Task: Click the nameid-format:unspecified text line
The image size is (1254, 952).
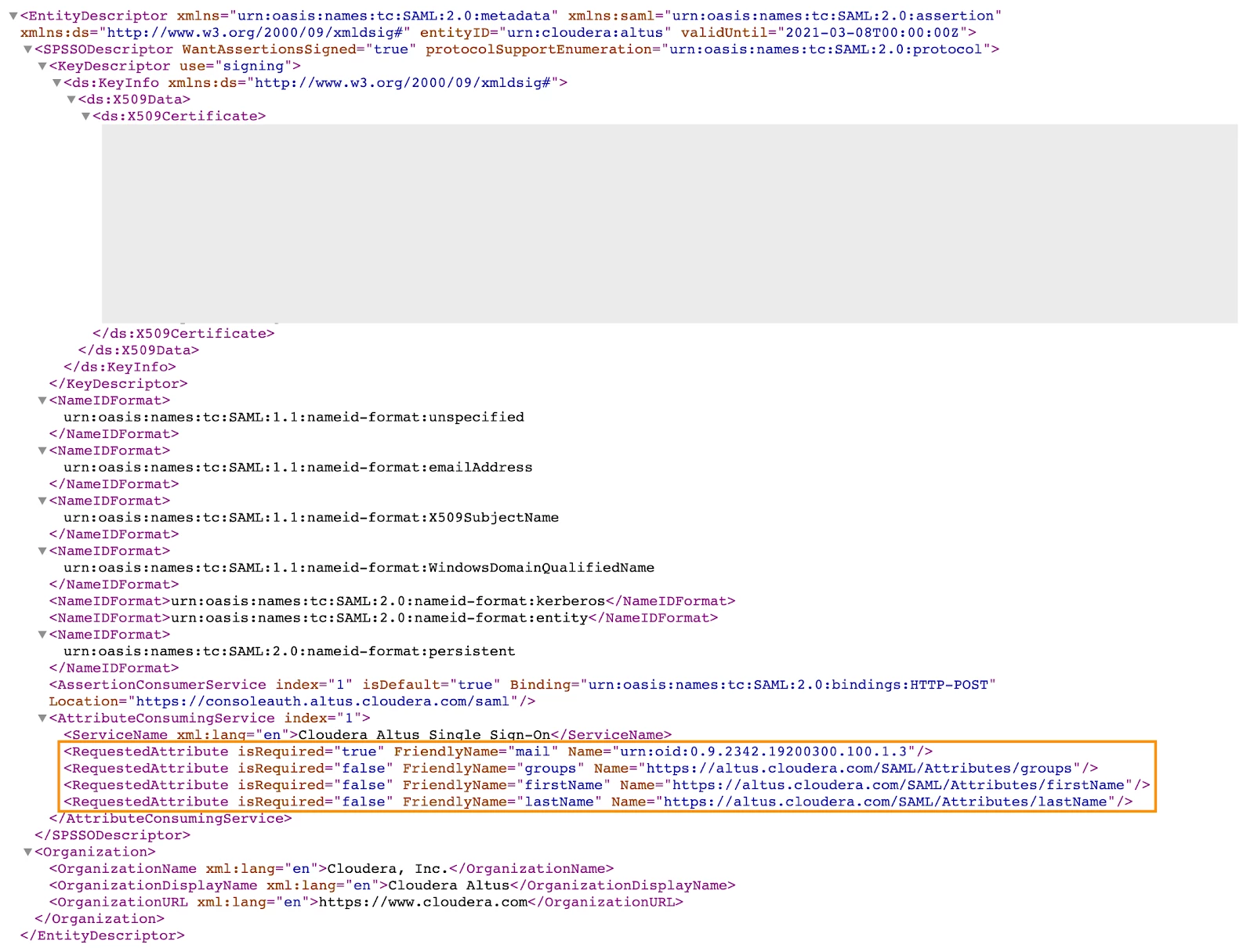Action: pyautogui.click(x=294, y=417)
